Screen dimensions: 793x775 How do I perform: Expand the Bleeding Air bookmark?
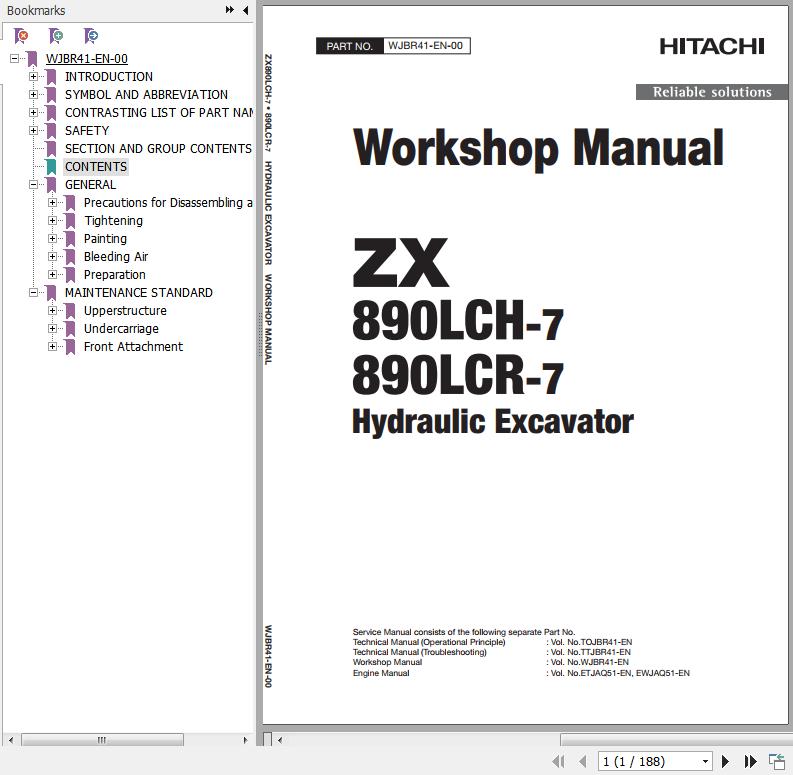pos(53,256)
